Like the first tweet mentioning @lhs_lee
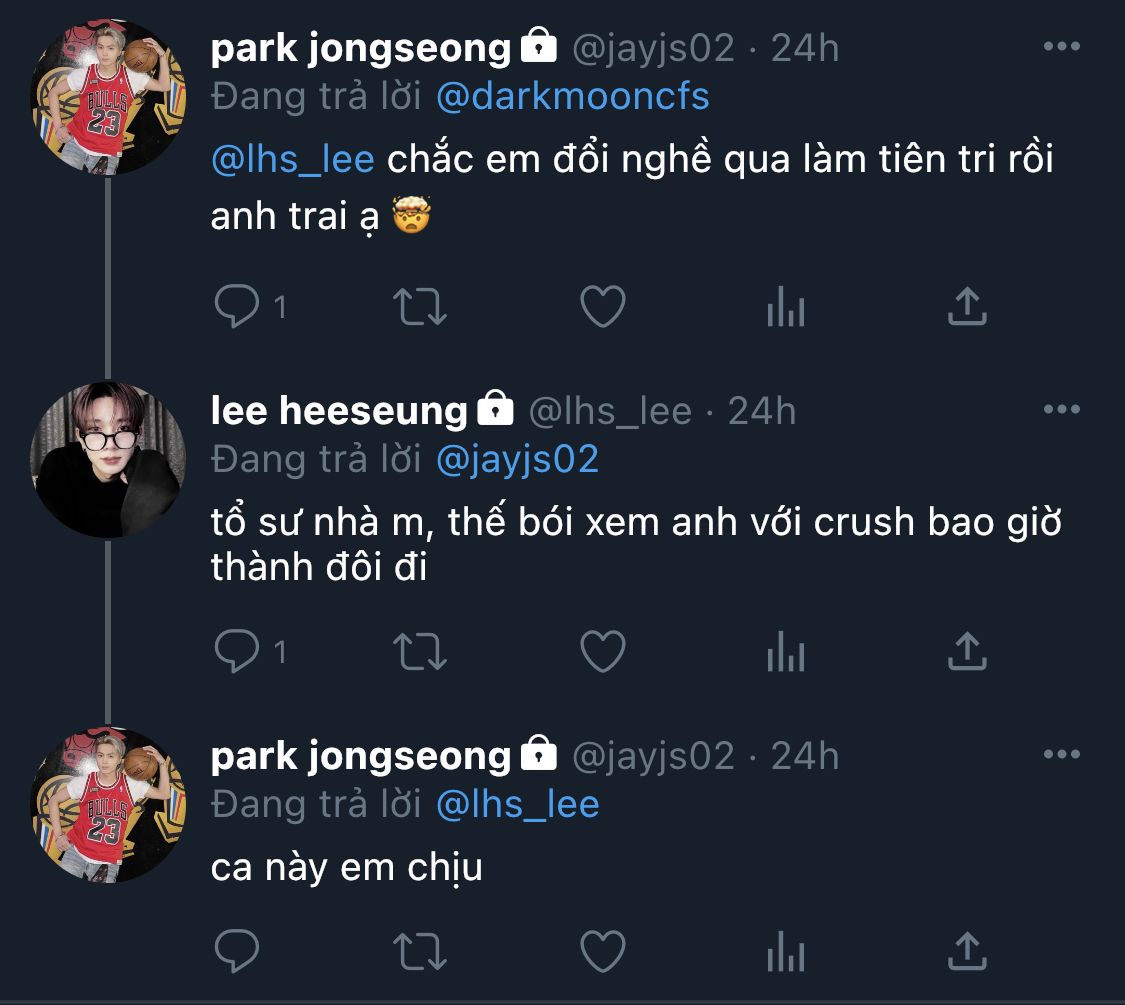1125x1005 pixels. click(603, 307)
